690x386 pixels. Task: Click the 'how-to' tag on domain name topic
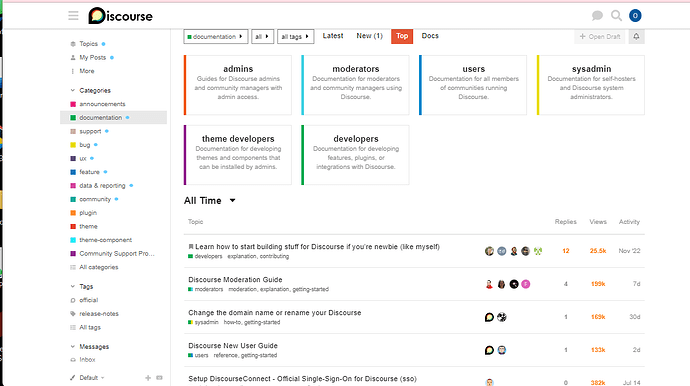pos(232,323)
